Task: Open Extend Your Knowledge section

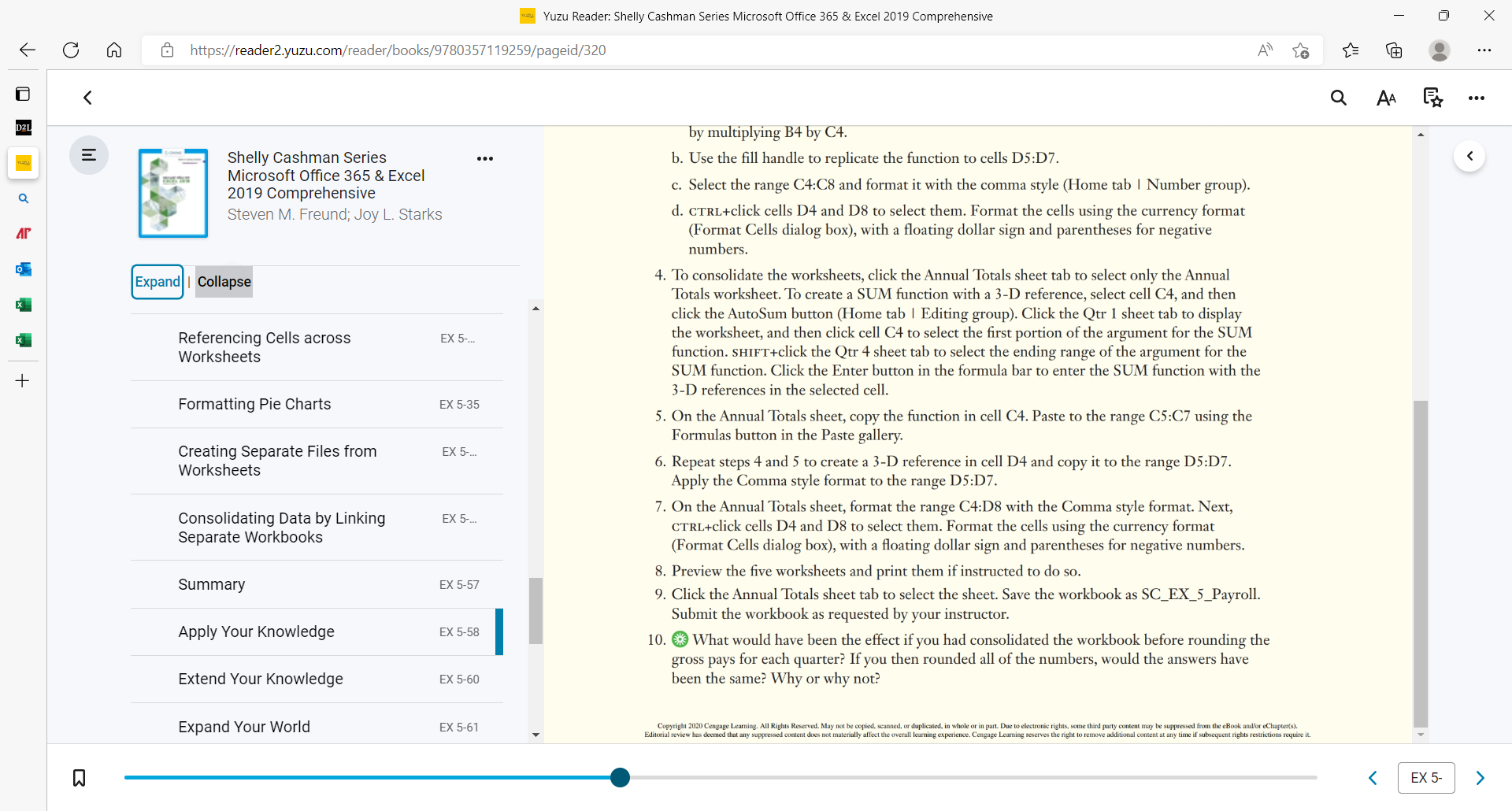Action: [317, 679]
